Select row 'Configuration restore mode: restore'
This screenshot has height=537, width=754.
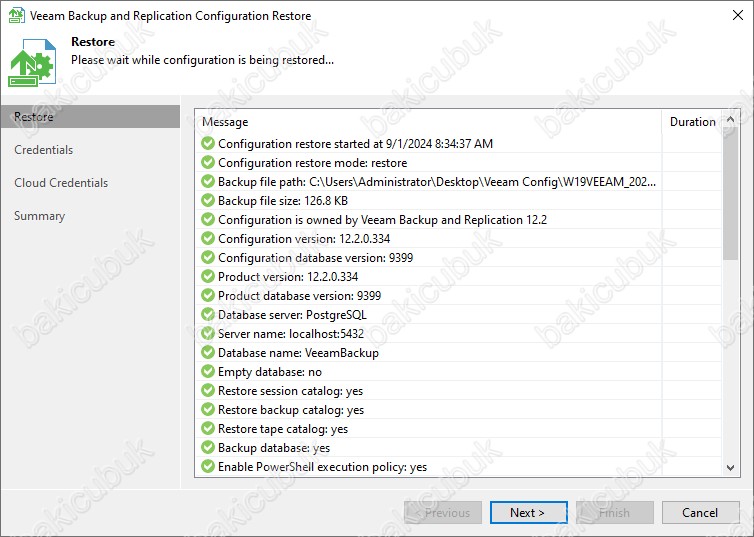click(x=459, y=162)
